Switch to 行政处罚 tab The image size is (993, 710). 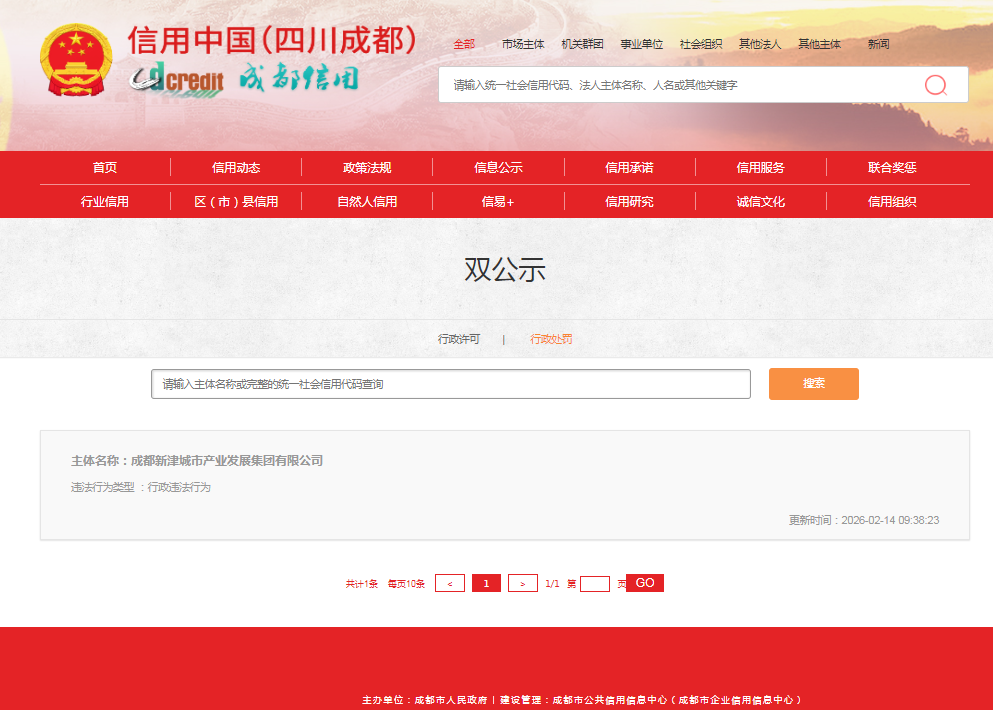click(x=551, y=339)
